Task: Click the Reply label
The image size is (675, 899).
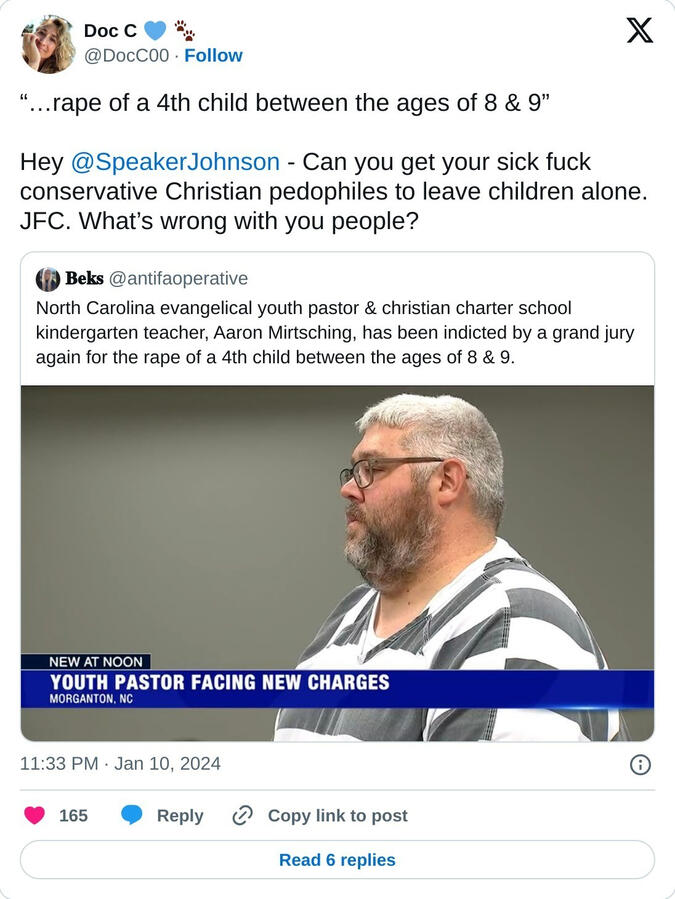Action: click(x=180, y=815)
